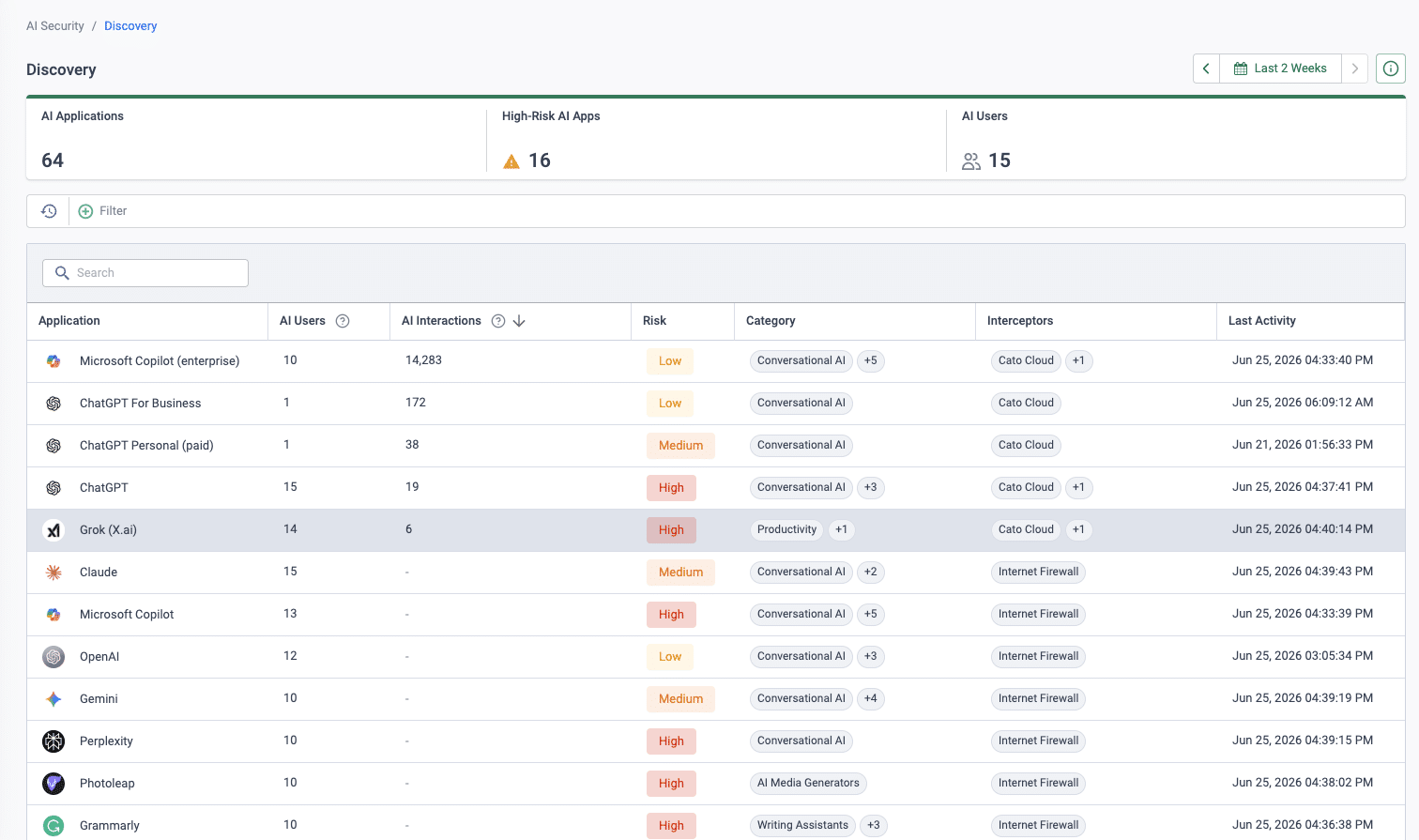Click the filter history clock icon
This screenshot has width=1419, height=840.
tap(49, 211)
